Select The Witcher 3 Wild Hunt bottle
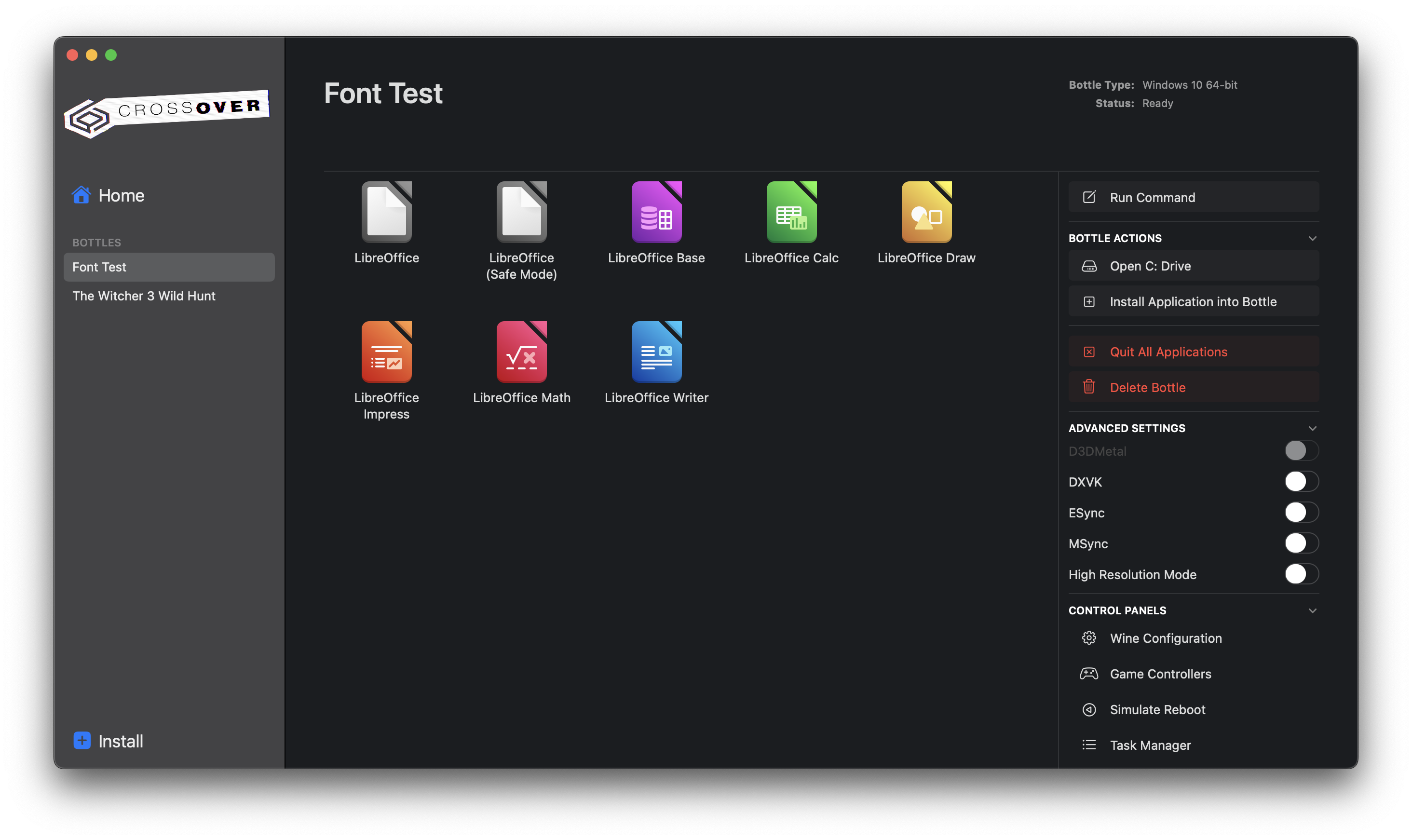This screenshot has height=840, width=1412. 144,296
